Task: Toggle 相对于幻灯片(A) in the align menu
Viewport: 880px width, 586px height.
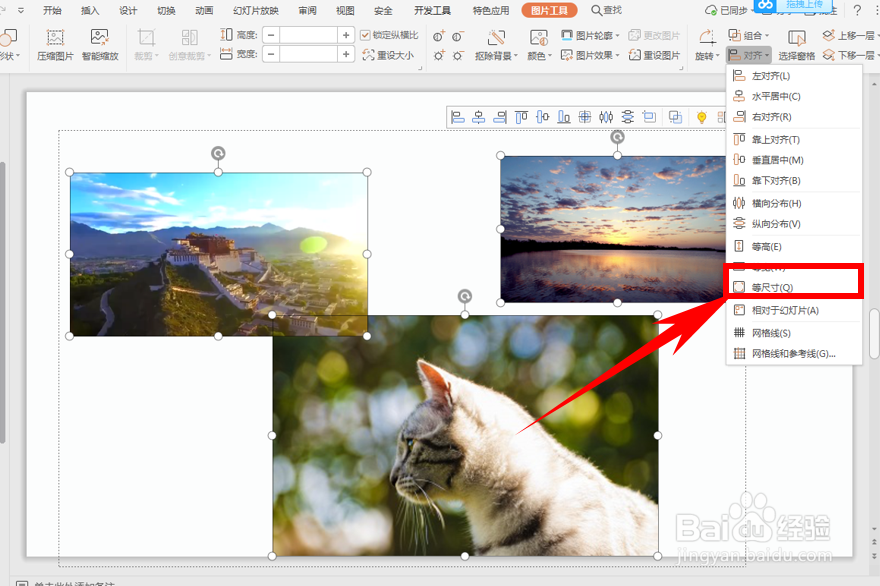Action: [x=794, y=310]
